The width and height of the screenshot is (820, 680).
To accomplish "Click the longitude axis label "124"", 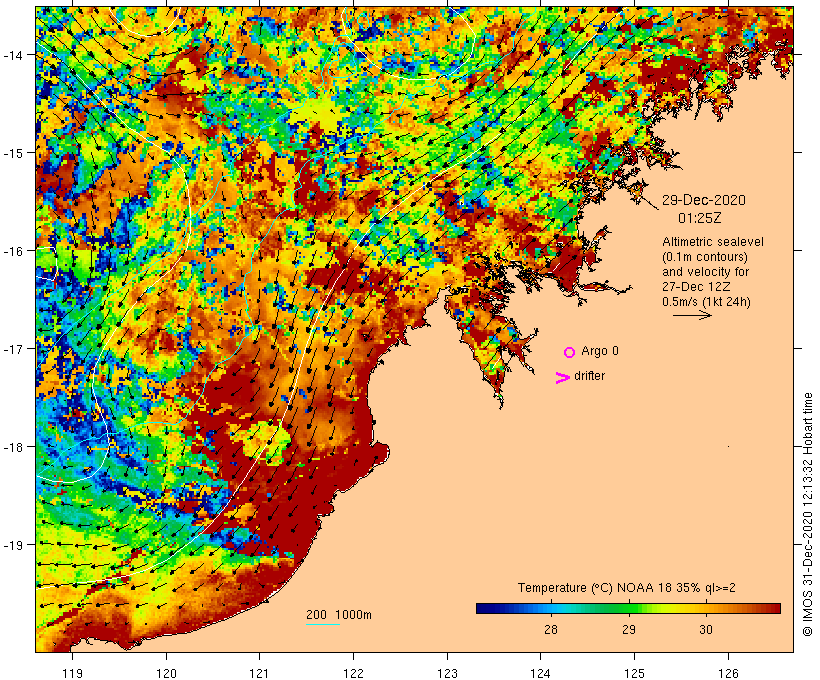I will point(540,673).
